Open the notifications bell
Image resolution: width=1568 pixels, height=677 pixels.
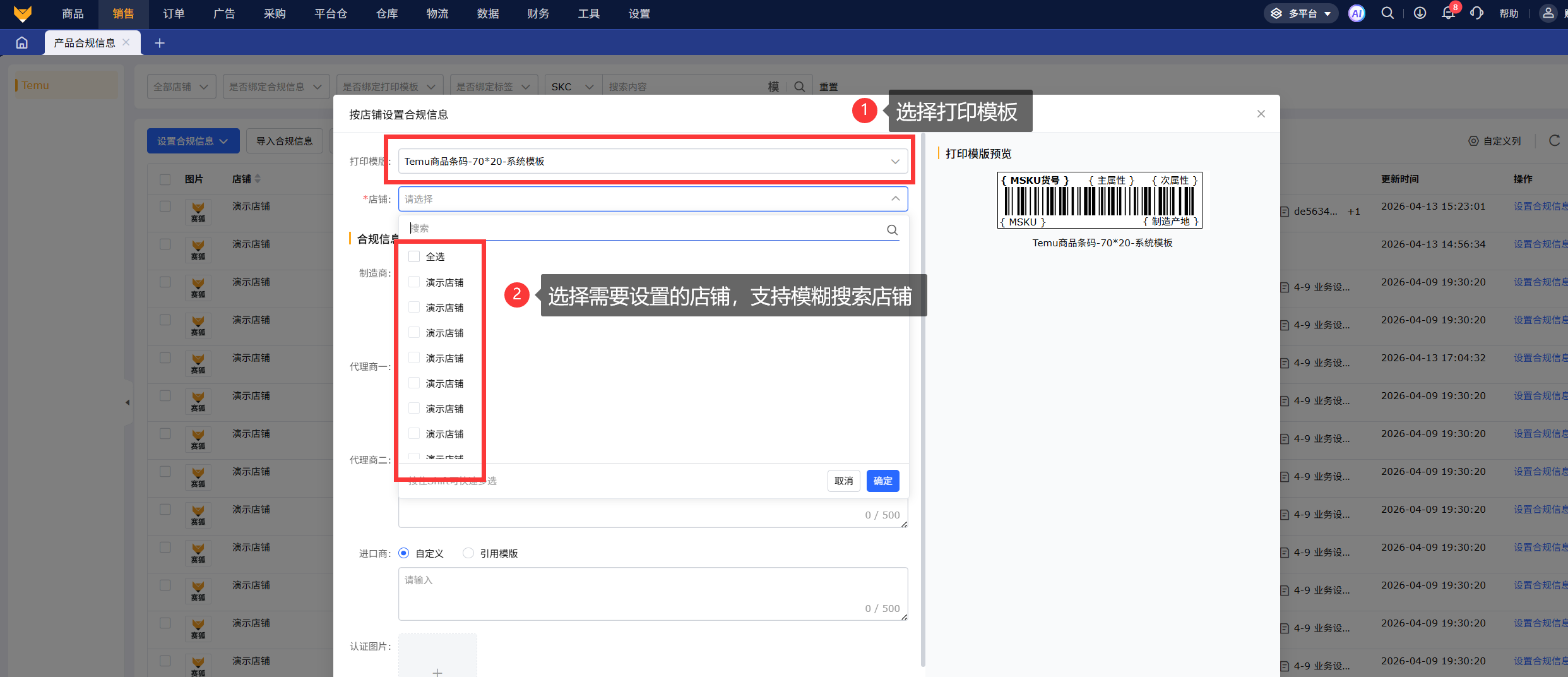point(1448,13)
